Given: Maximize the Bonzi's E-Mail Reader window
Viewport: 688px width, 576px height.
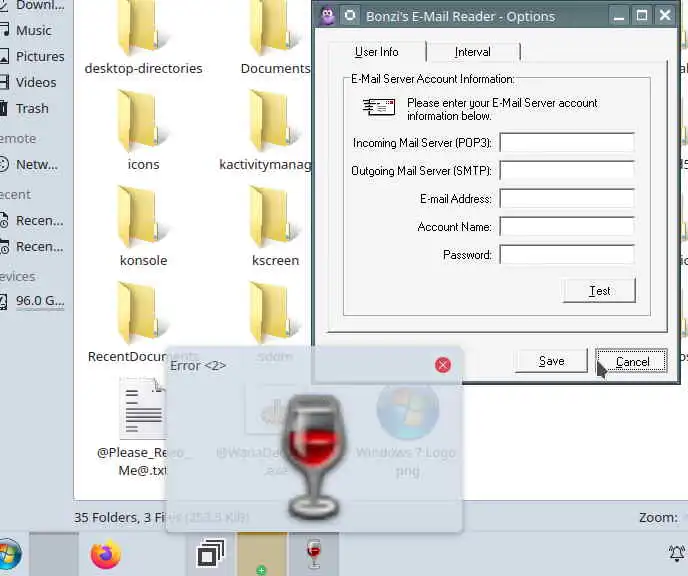Looking at the screenshot, I should click(641, 16).
